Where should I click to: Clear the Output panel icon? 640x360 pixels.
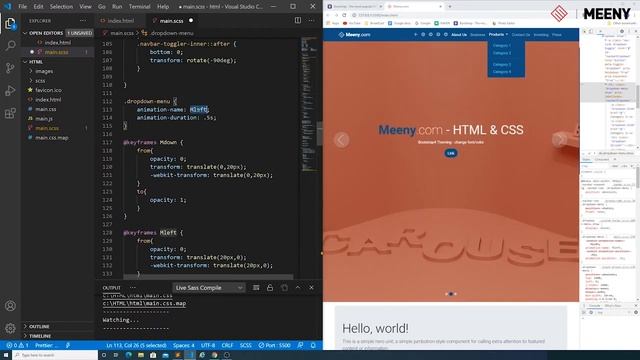pyautogui.click(x=256, y=288)
